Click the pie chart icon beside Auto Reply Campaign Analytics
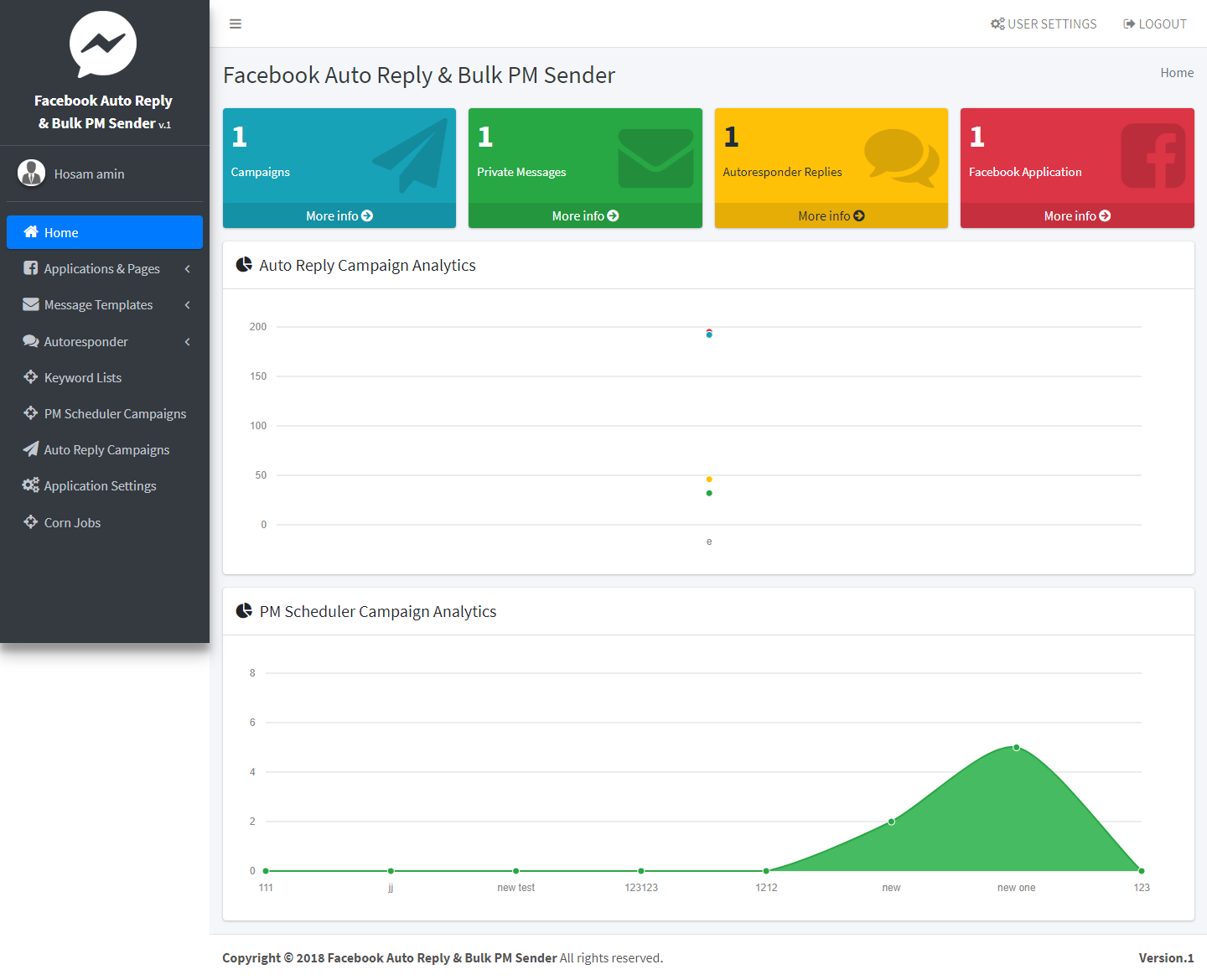The image size is (1207, 980). pyautogui.click(x=244, y=265)
